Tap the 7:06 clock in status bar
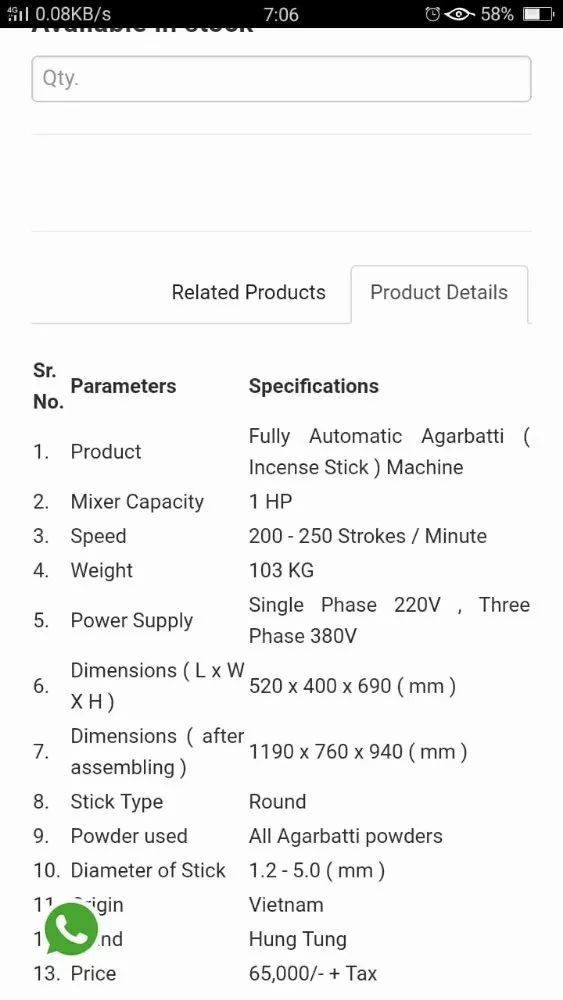The width and height of the screenshot is (563, 1000). pyautogui.click(x=281, y=14)
